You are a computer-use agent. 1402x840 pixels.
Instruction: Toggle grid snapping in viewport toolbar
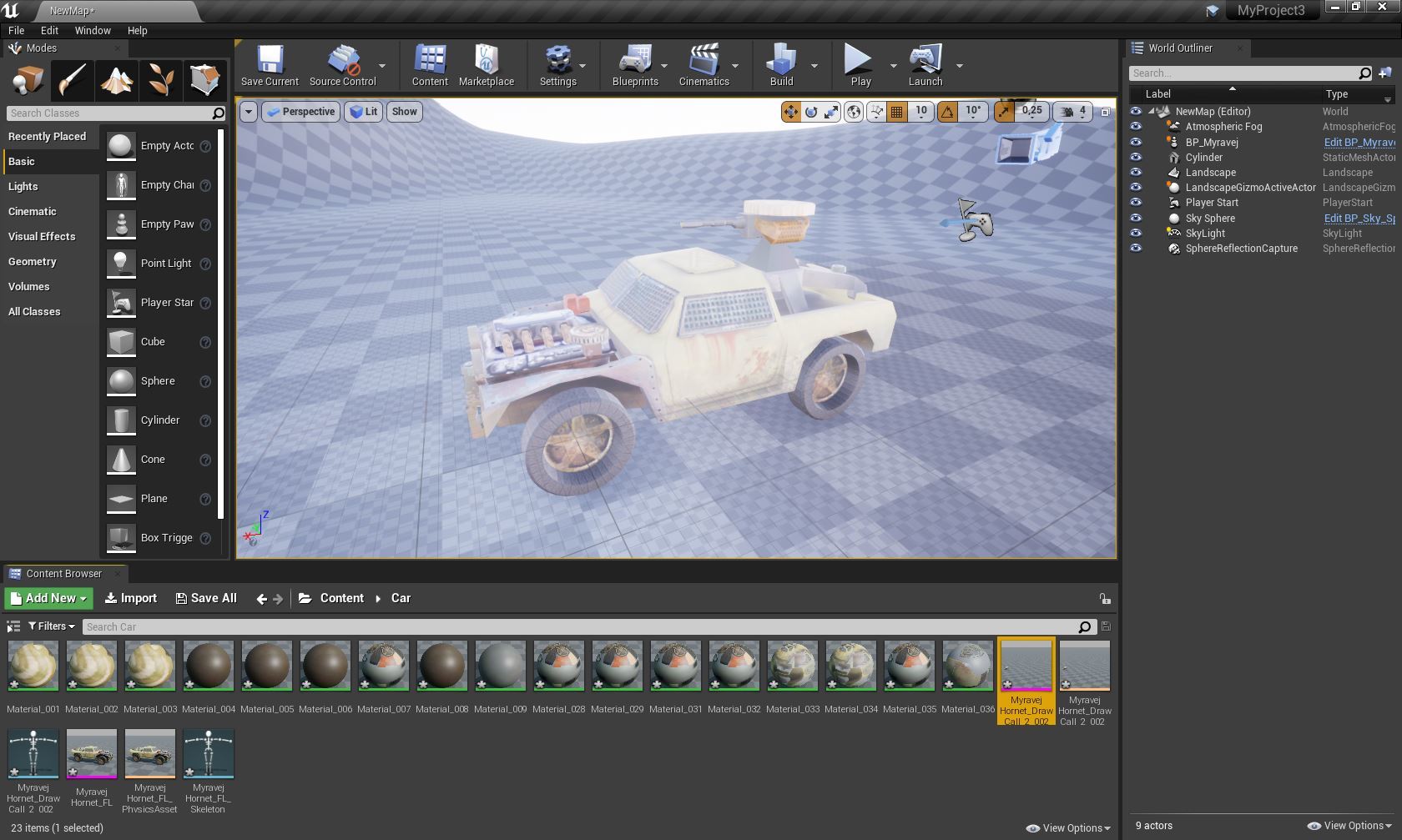tap(897, 112)
